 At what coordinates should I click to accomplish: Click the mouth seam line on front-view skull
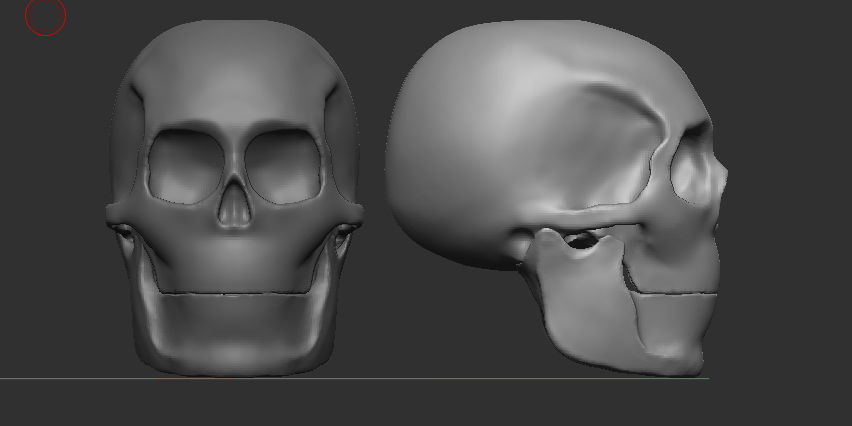(234, 294)
